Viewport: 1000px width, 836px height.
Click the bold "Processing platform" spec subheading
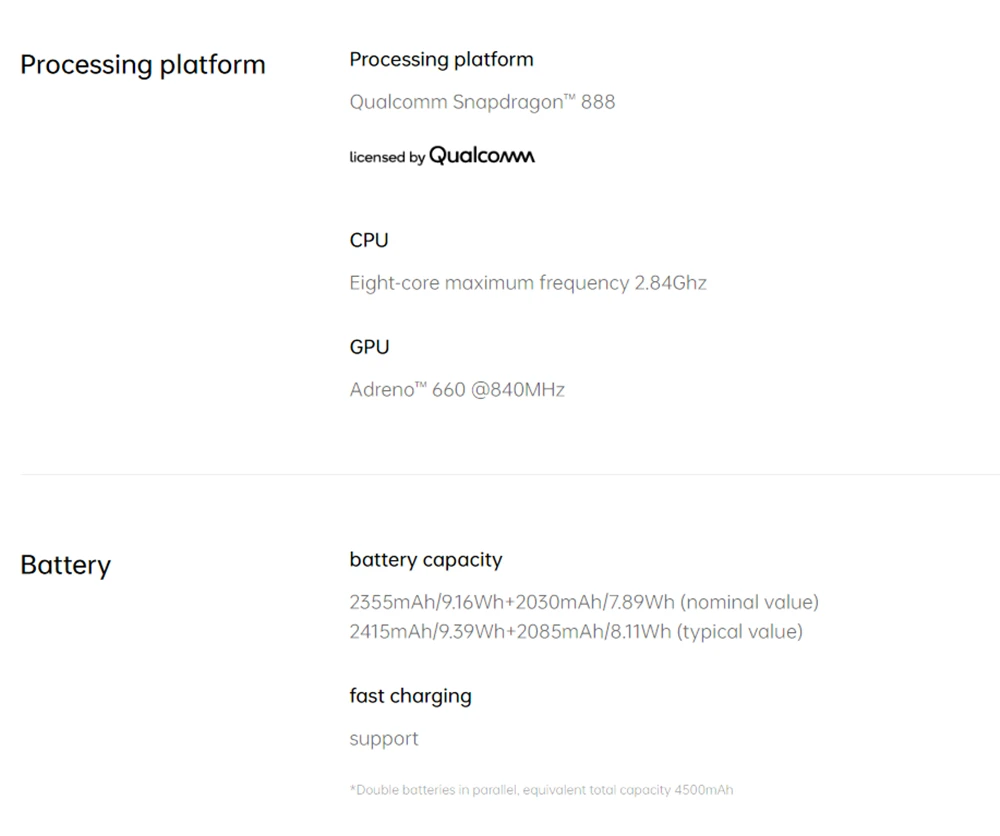pyautogui.click(x=441, y=60)
